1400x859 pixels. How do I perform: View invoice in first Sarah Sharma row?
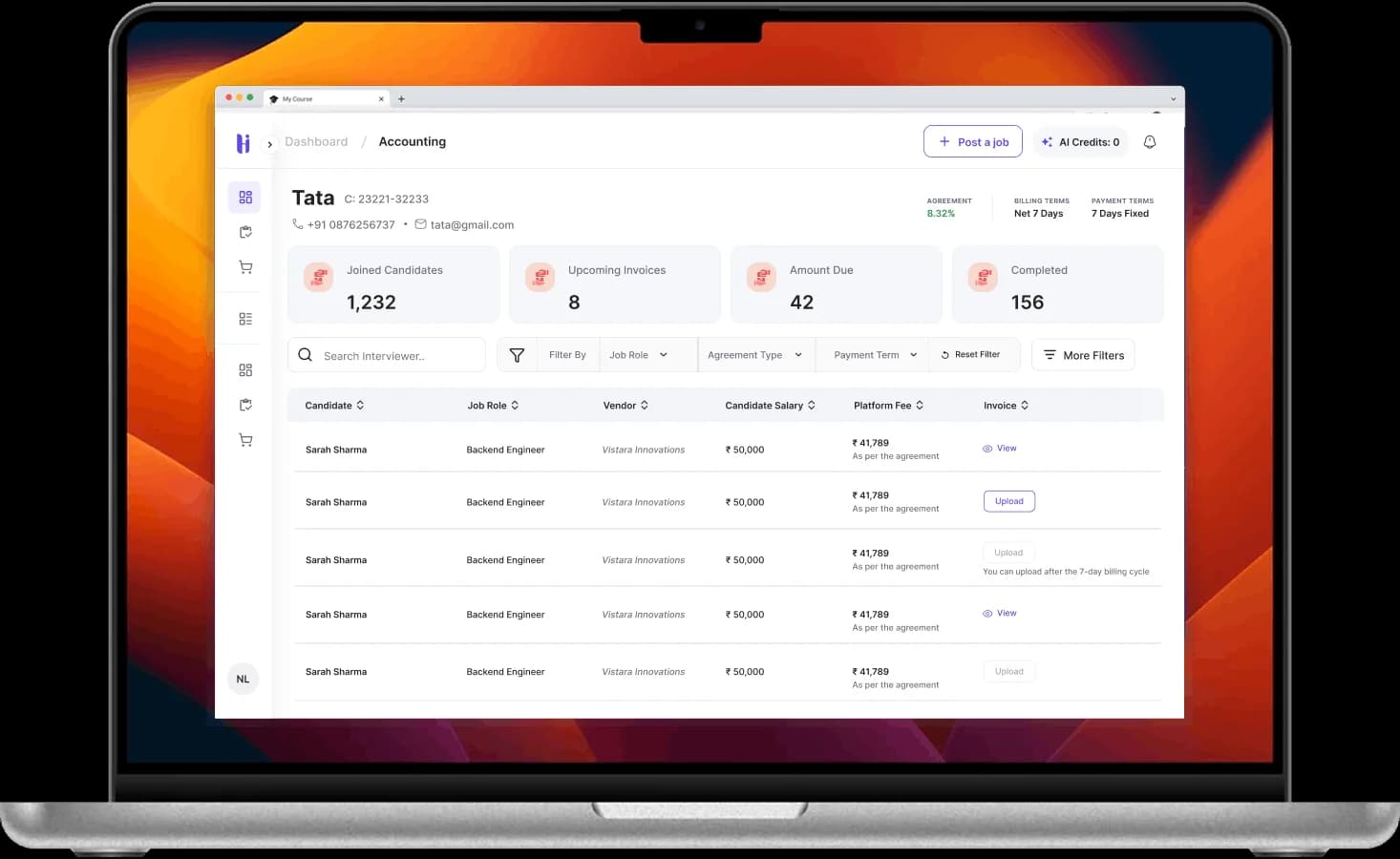[1000, 449]
